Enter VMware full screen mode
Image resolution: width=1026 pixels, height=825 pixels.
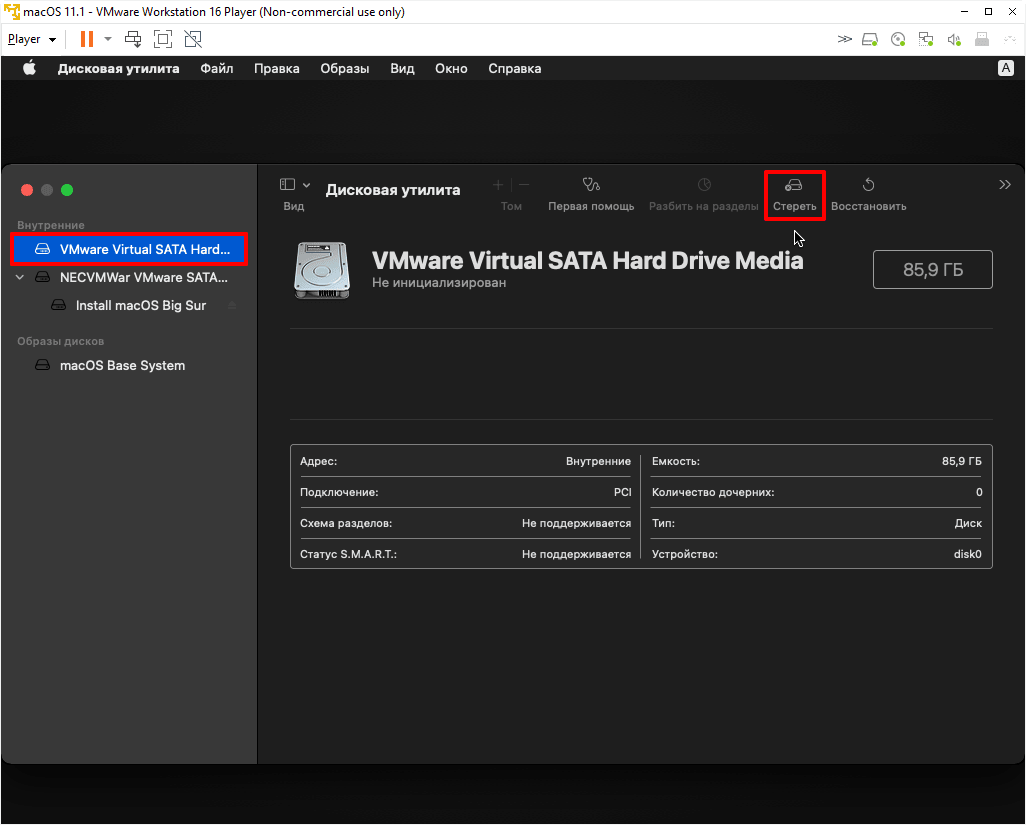163,39
